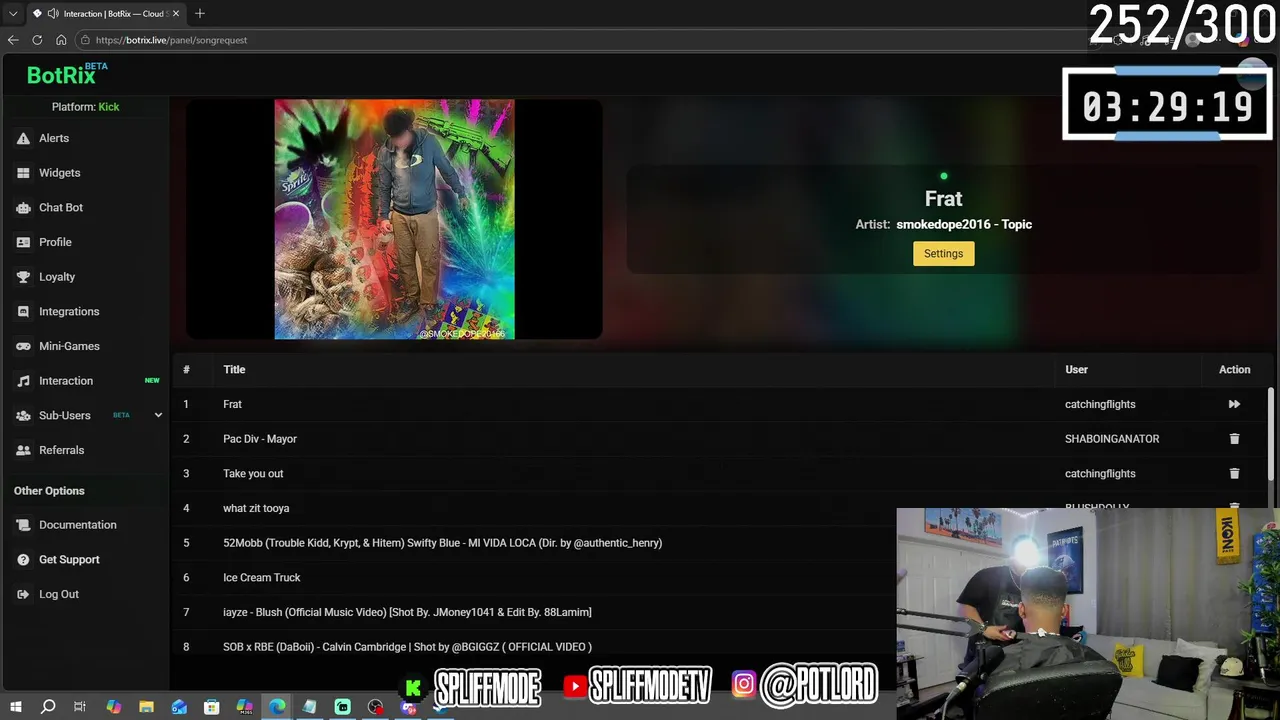Select the Pac Div - Mayor title

[260, 439]
